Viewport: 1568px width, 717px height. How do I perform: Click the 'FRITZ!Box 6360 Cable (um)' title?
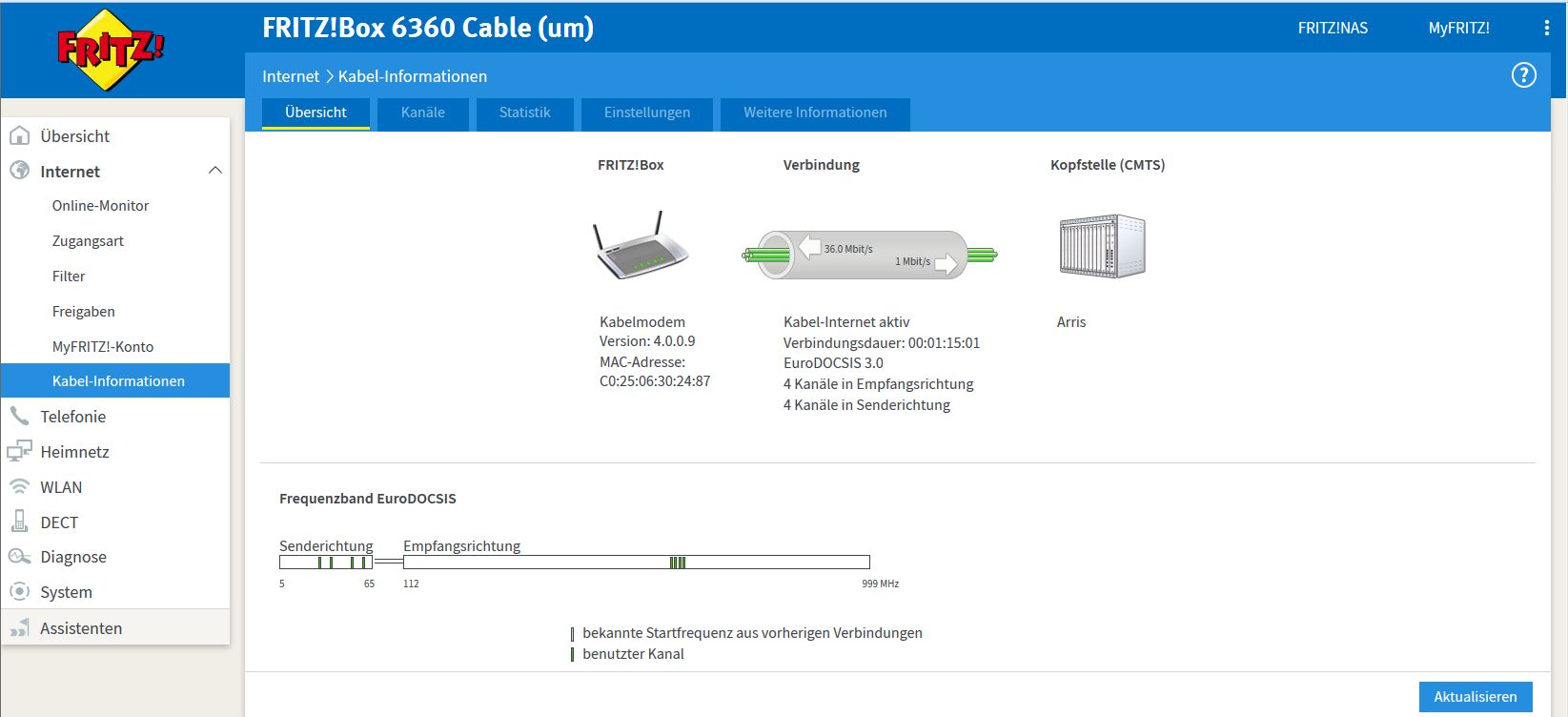click(428, 28)
